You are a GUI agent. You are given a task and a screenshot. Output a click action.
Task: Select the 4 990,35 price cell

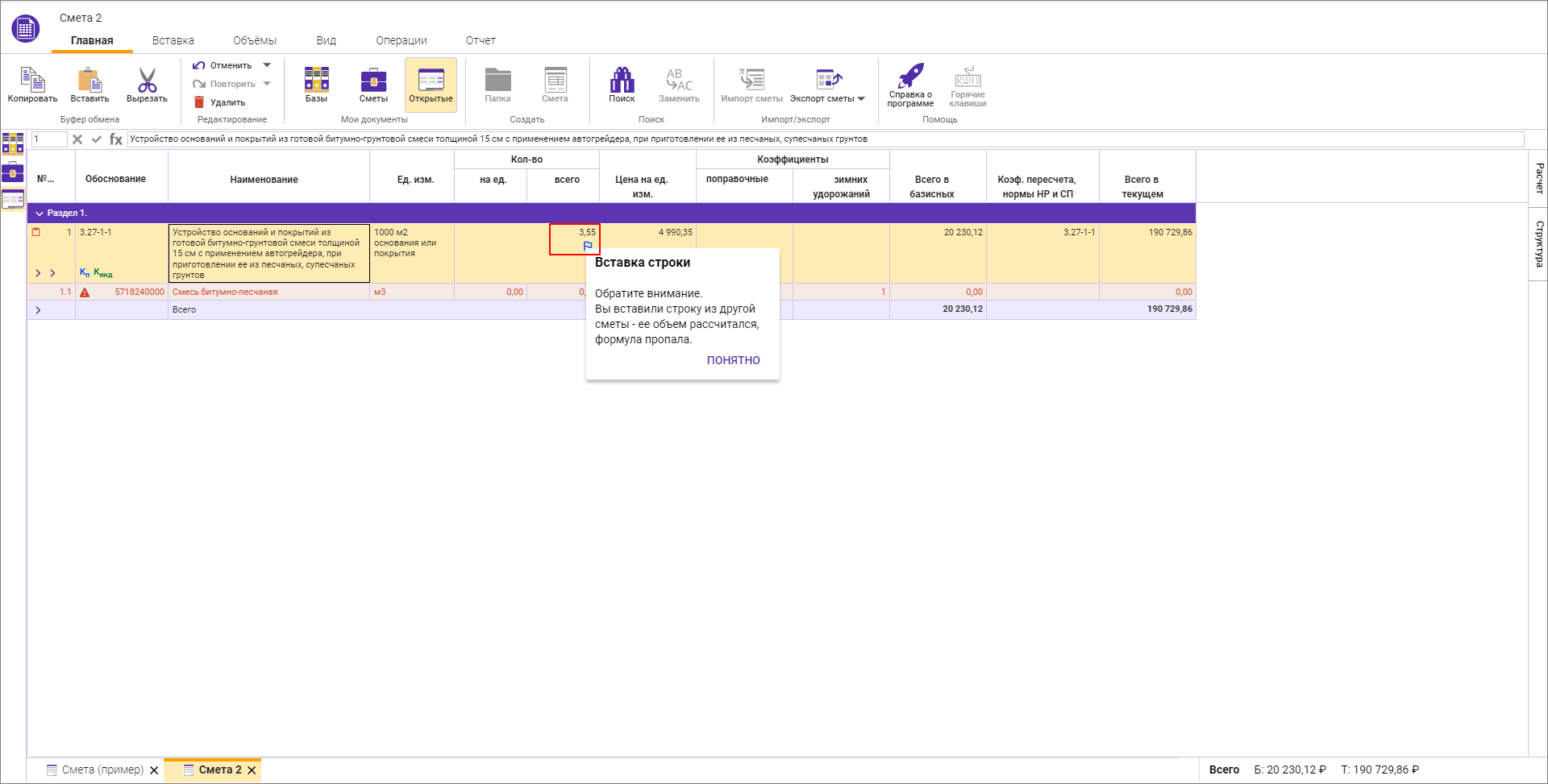[x=647, y=253]
